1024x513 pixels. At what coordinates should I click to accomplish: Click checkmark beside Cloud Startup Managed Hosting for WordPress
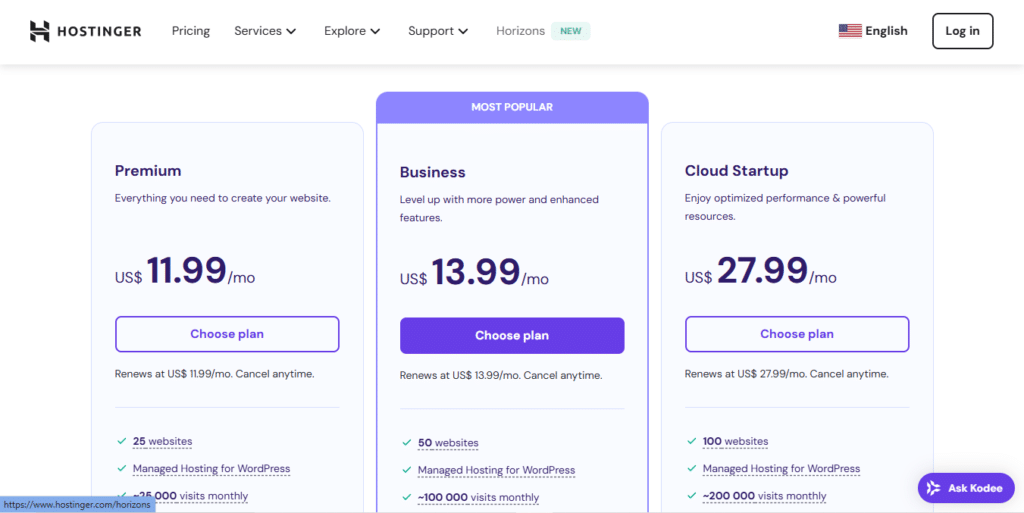(x=692, y=469)
